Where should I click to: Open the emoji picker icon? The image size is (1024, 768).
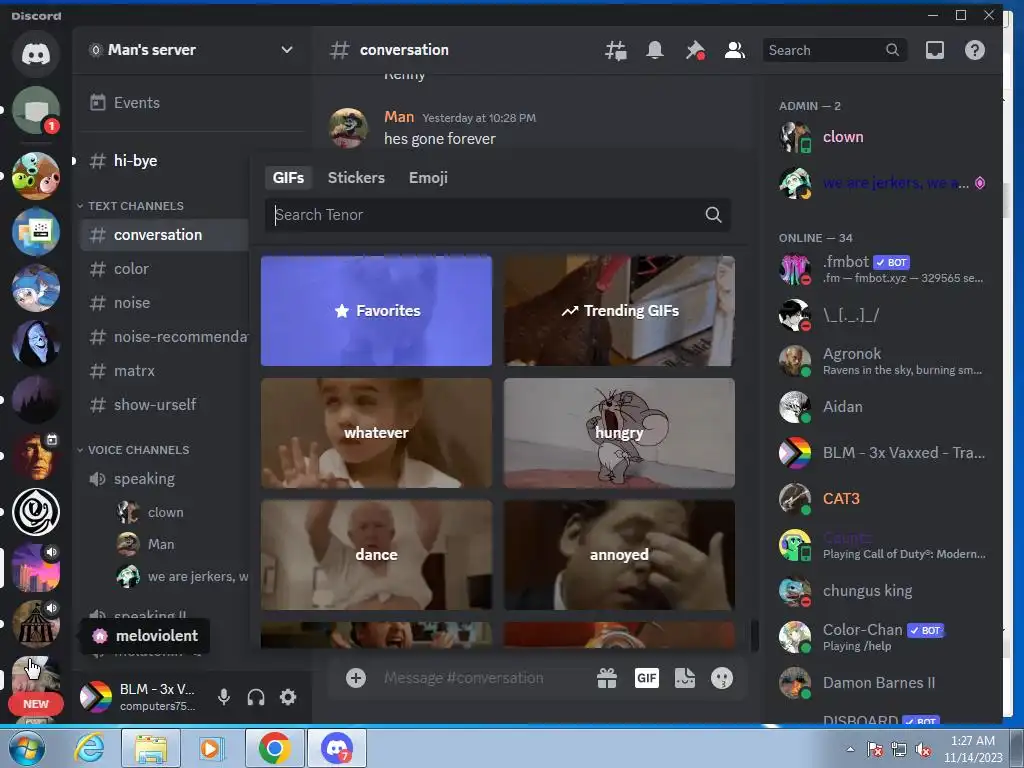coord(722,678)
